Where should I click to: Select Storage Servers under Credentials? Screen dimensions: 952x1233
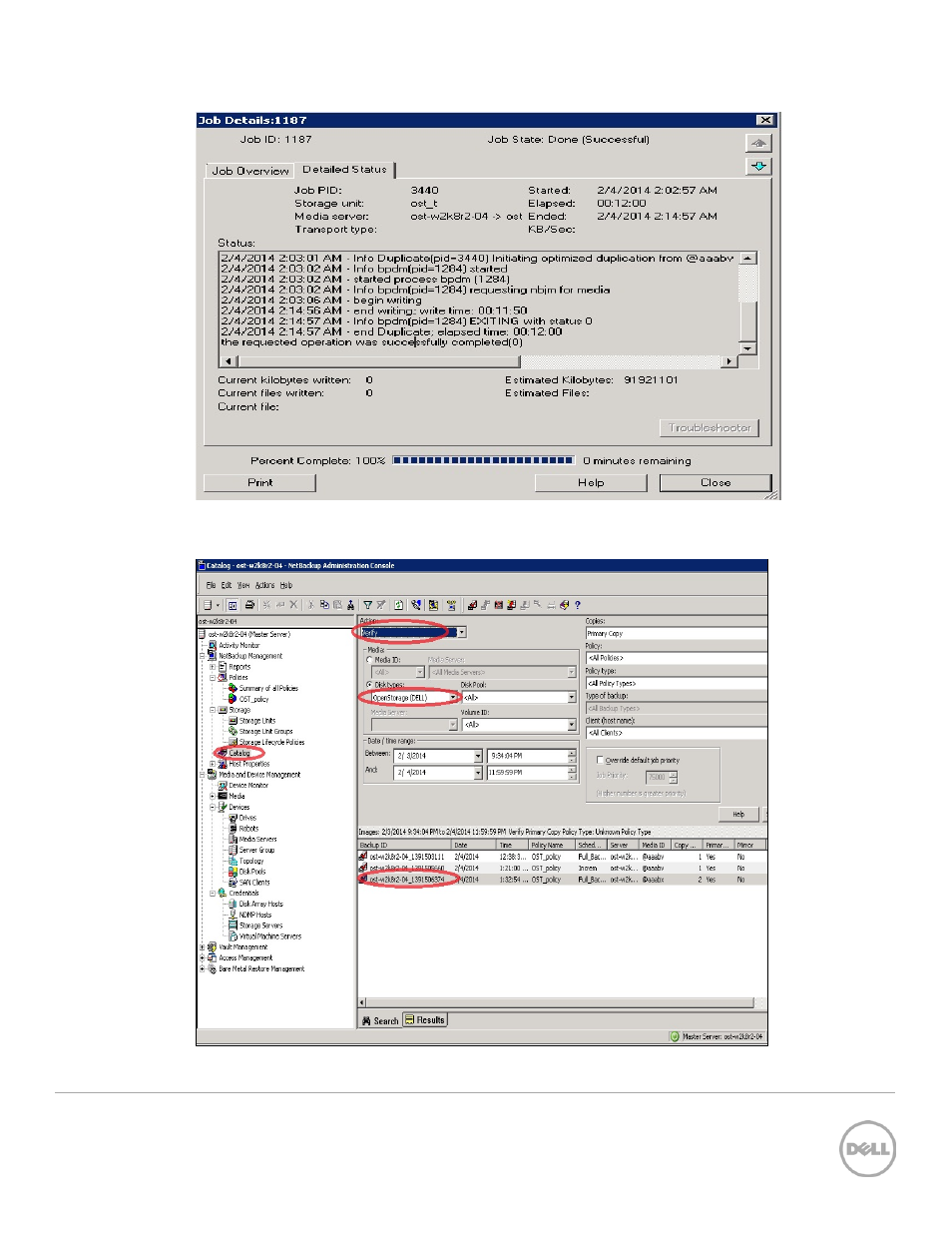tap(260, 925)
